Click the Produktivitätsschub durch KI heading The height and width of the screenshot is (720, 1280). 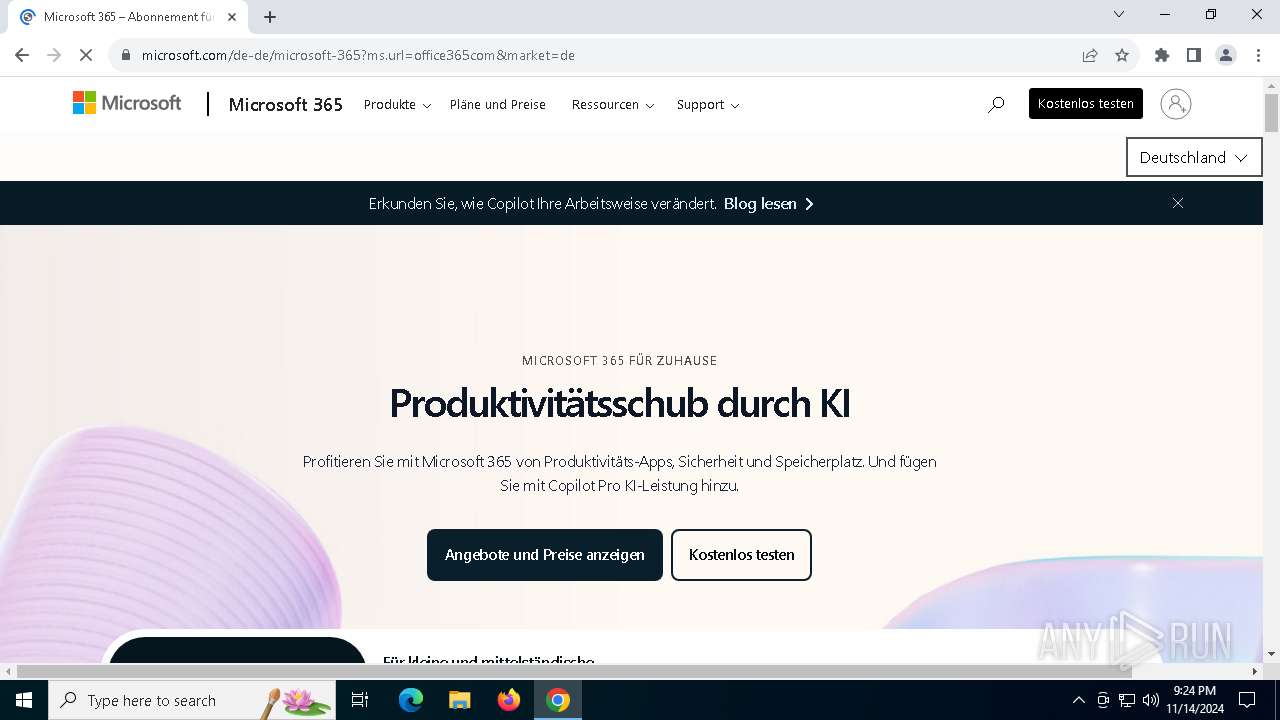tap(620, 403)
